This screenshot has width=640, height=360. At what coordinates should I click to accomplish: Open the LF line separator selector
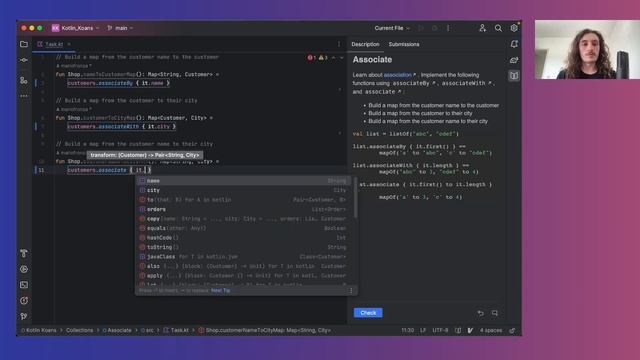(423, 331)
